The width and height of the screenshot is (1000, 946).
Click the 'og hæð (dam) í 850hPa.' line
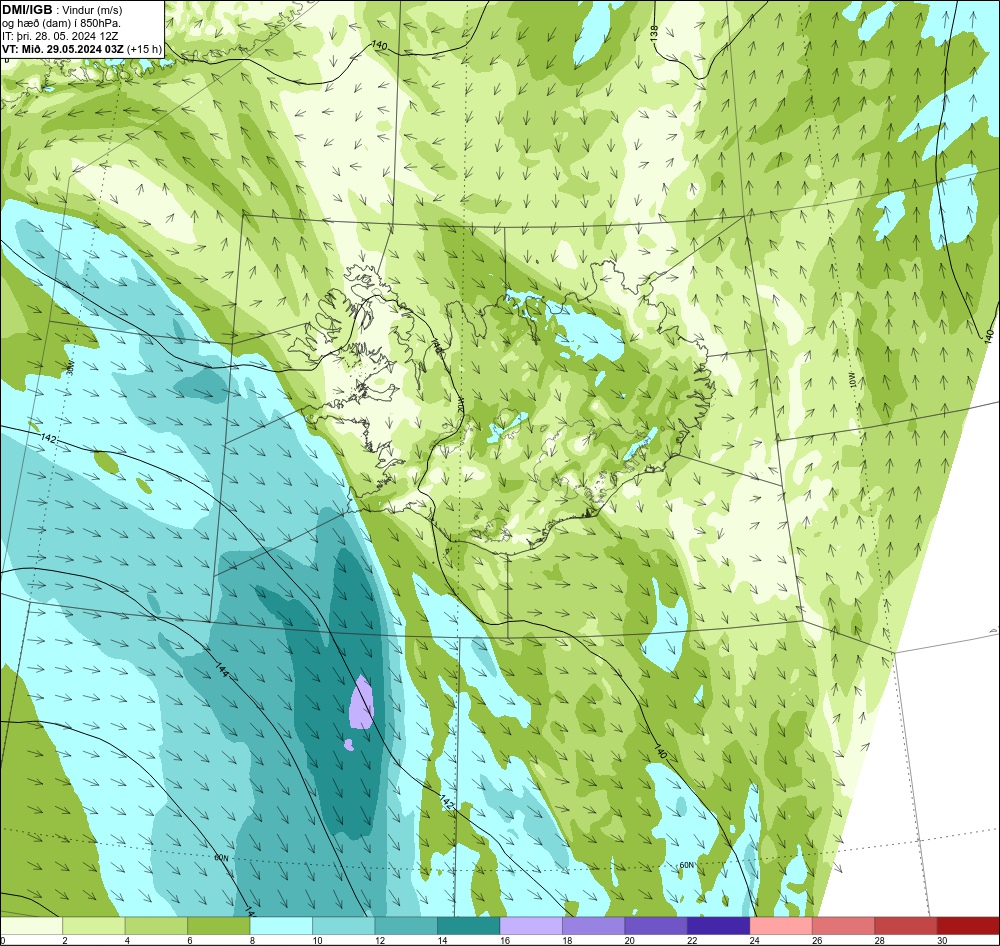[x=61, y=23]
